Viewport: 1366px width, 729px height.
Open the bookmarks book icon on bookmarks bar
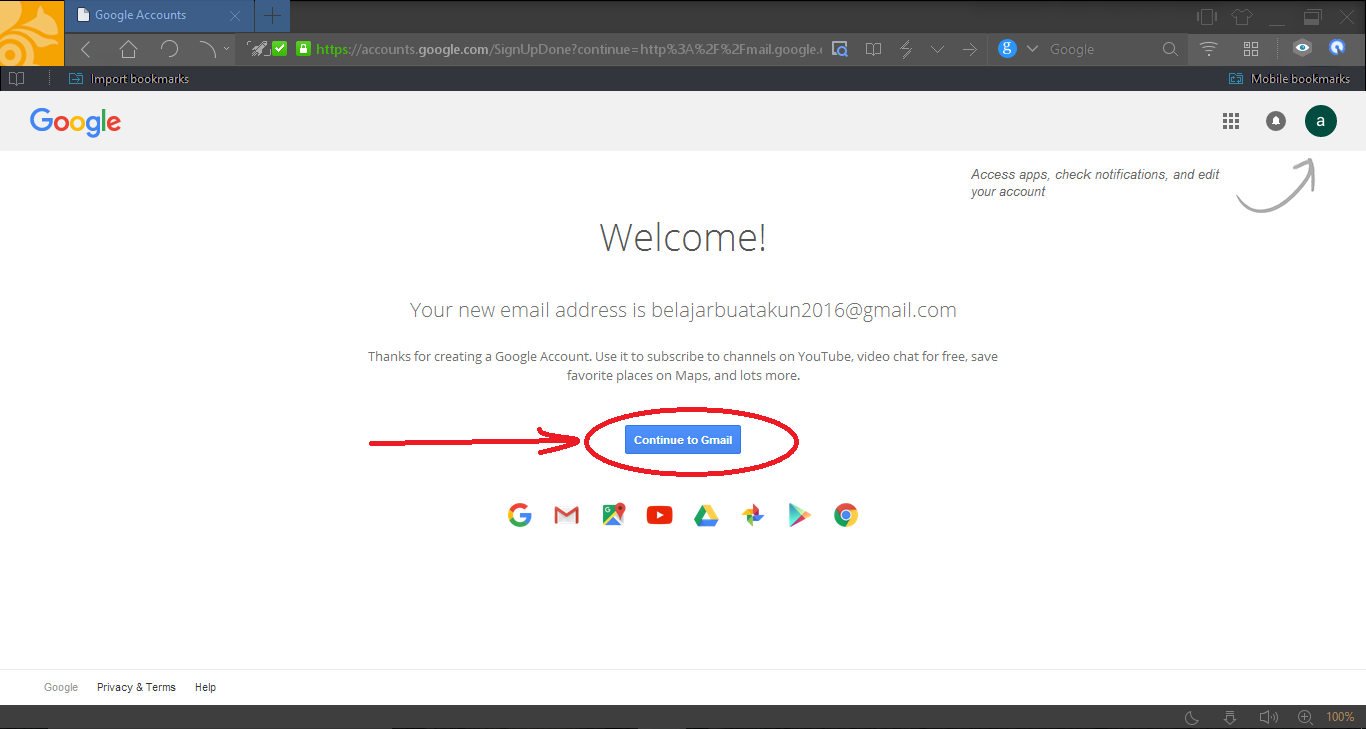coord(16,78)
